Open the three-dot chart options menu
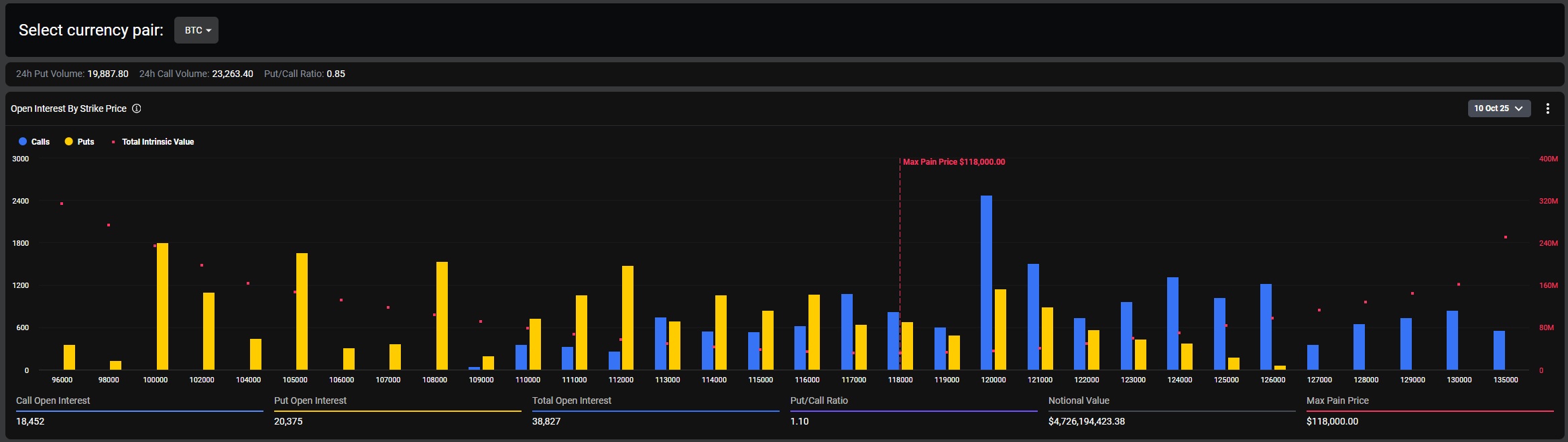Viewport: 1568px width, 442px height. tap(1547, 108)
